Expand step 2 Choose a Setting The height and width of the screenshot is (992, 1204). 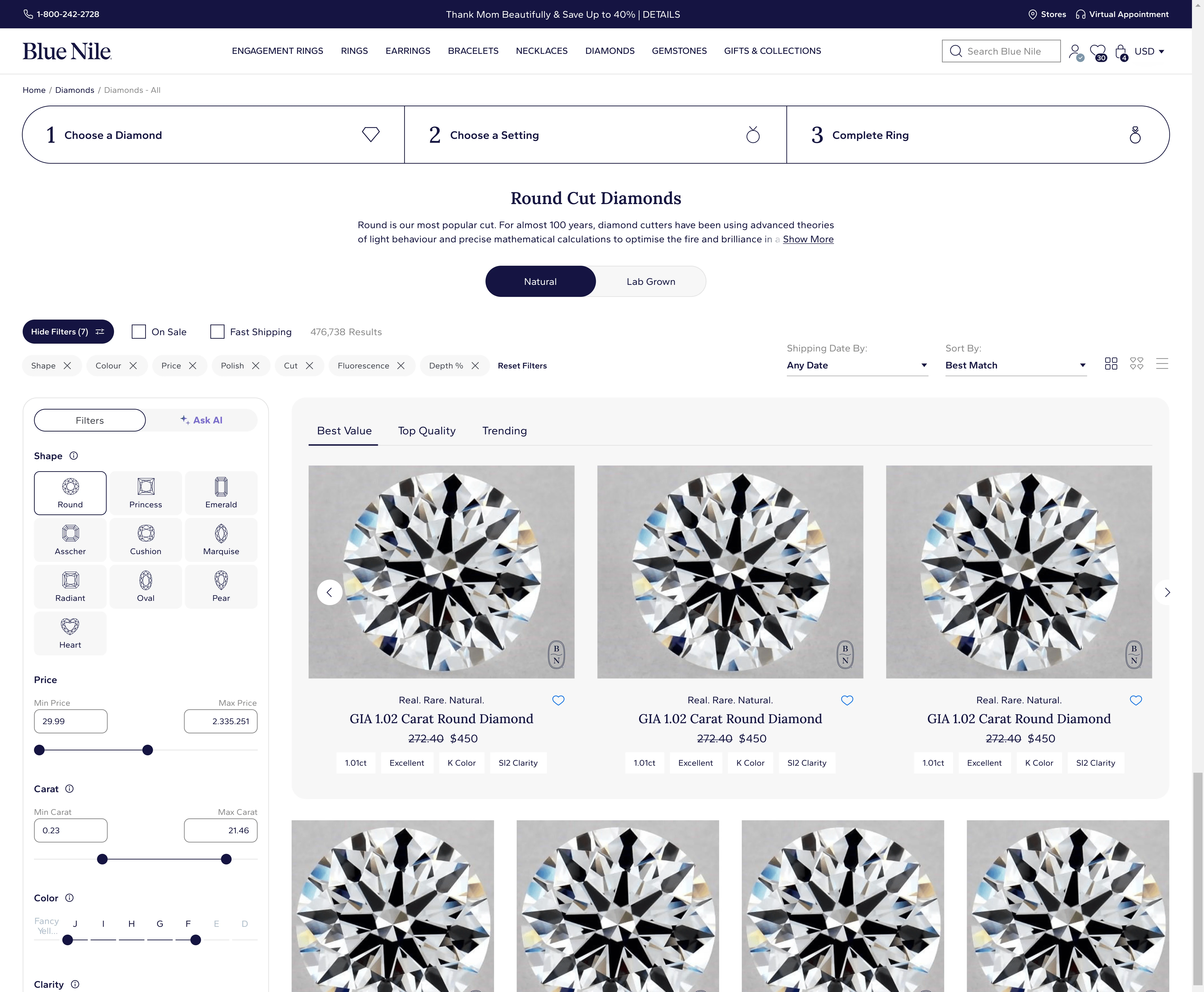pyautogui.click(x=595, y=135)
